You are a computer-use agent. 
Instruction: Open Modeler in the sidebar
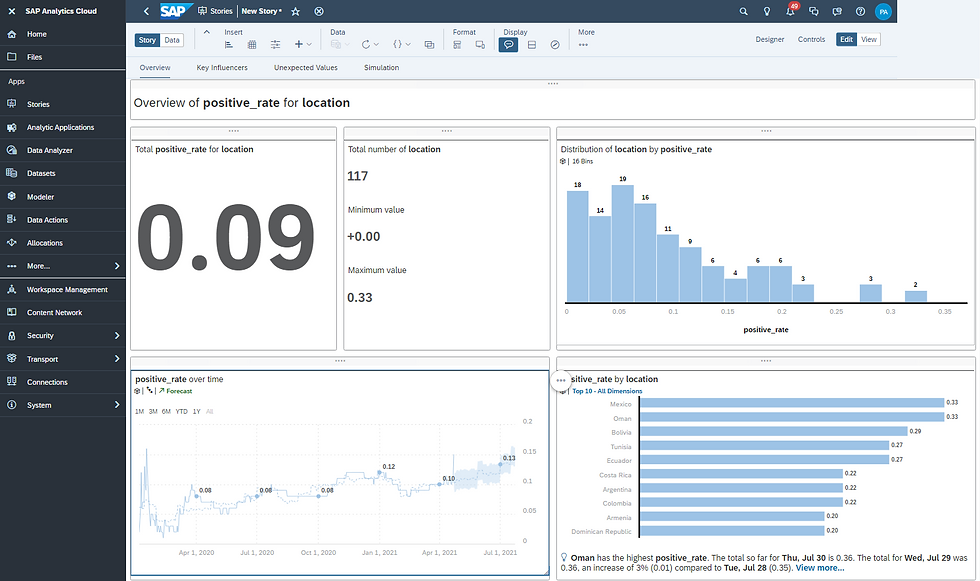pos(62,196)
